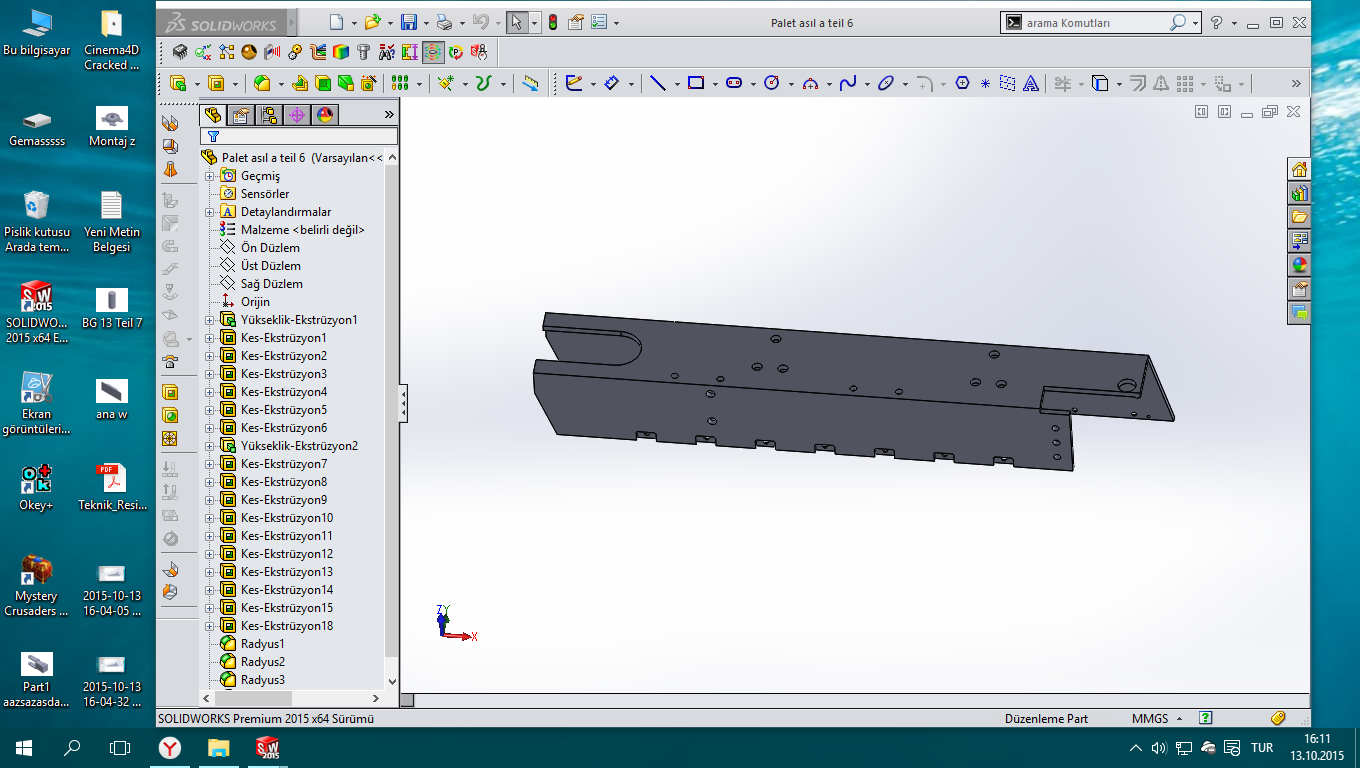This screenshot has width=1360, height=768.
Task: Select the Polygon sketch tool
Action: (962, 84)
